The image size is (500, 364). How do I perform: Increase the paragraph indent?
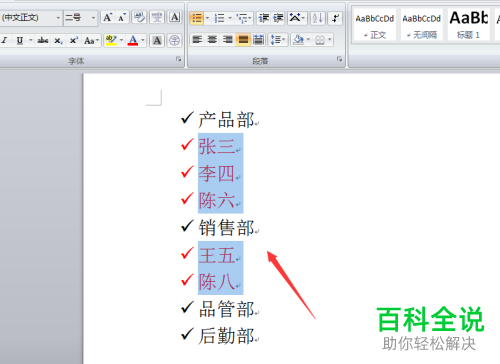point(278,18)
